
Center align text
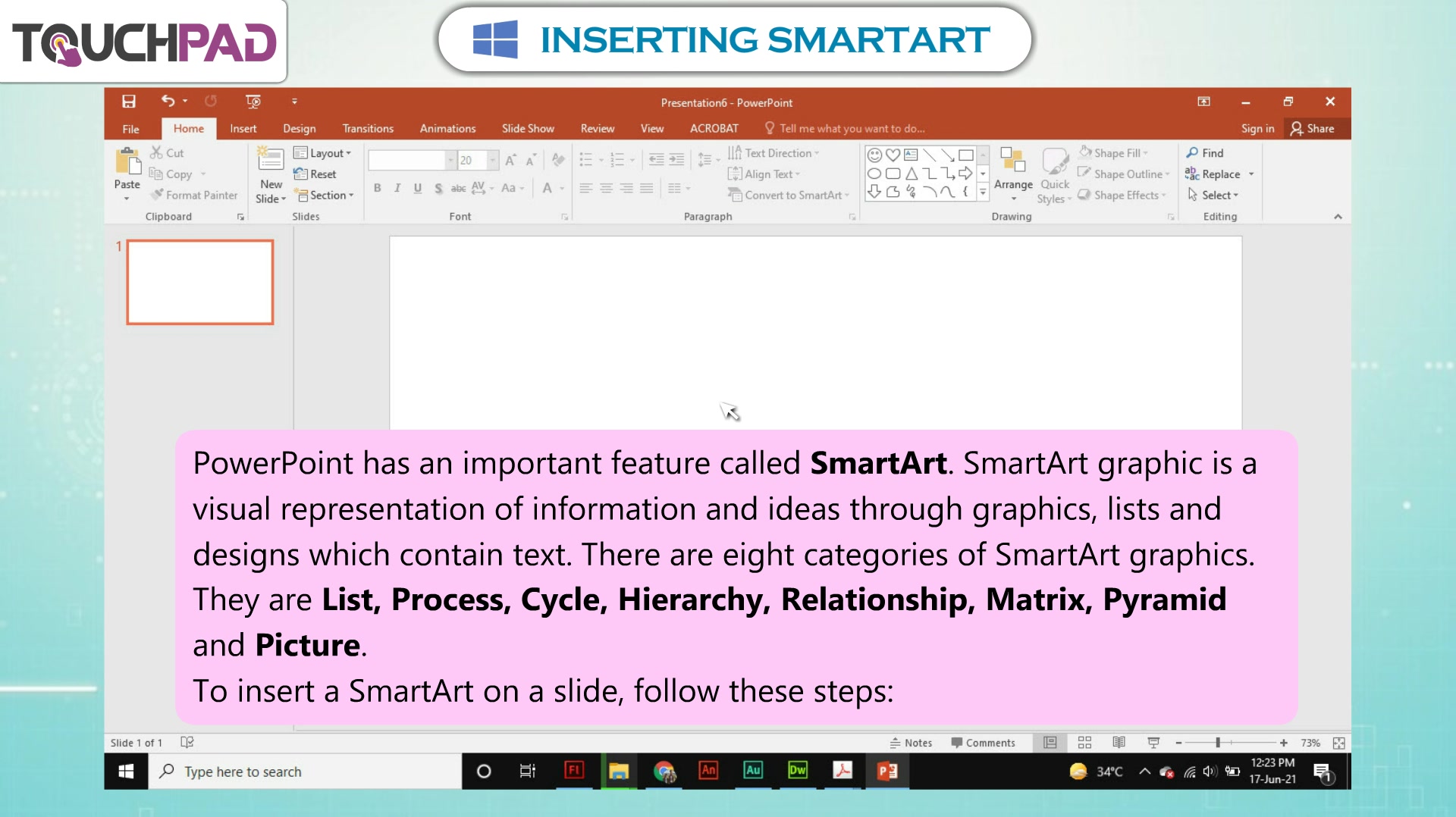point(606,188)
